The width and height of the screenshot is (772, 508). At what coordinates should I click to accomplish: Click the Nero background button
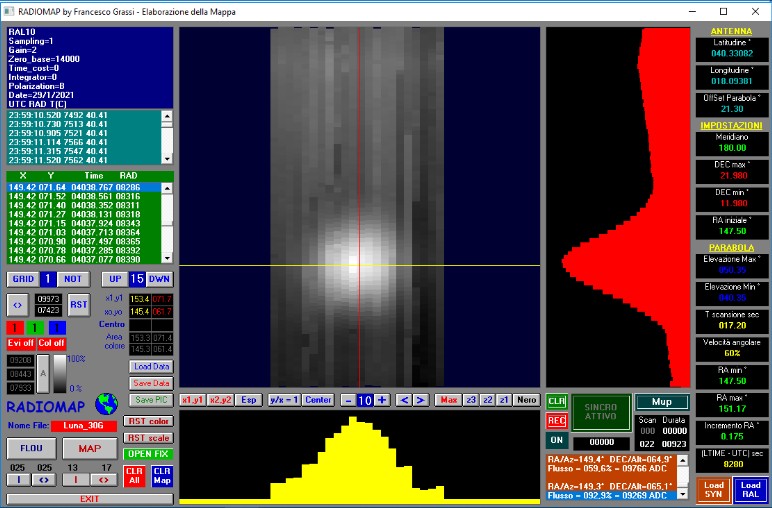[x=526, y=400]
